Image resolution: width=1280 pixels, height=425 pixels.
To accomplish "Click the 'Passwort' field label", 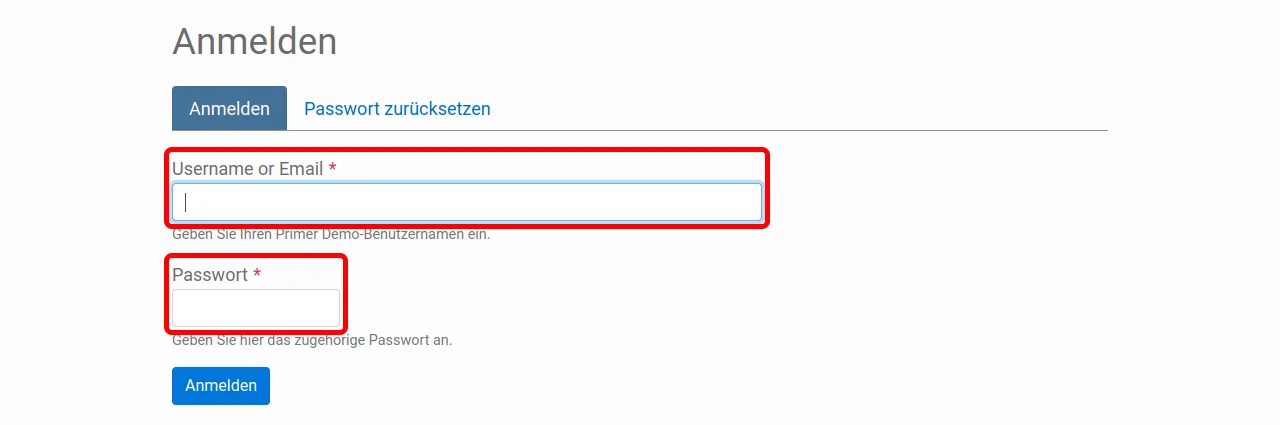I will (210, 275).
